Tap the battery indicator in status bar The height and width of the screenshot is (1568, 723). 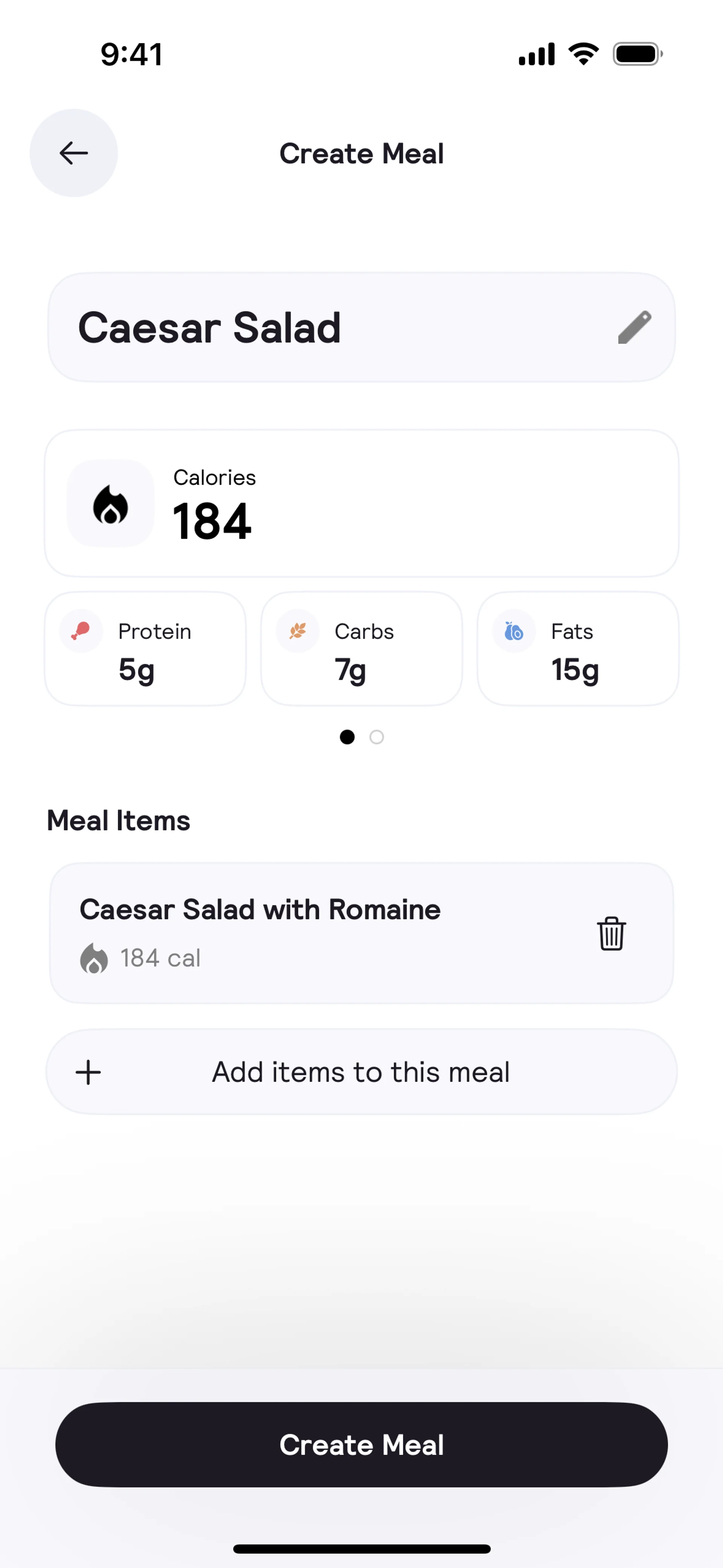637,54
